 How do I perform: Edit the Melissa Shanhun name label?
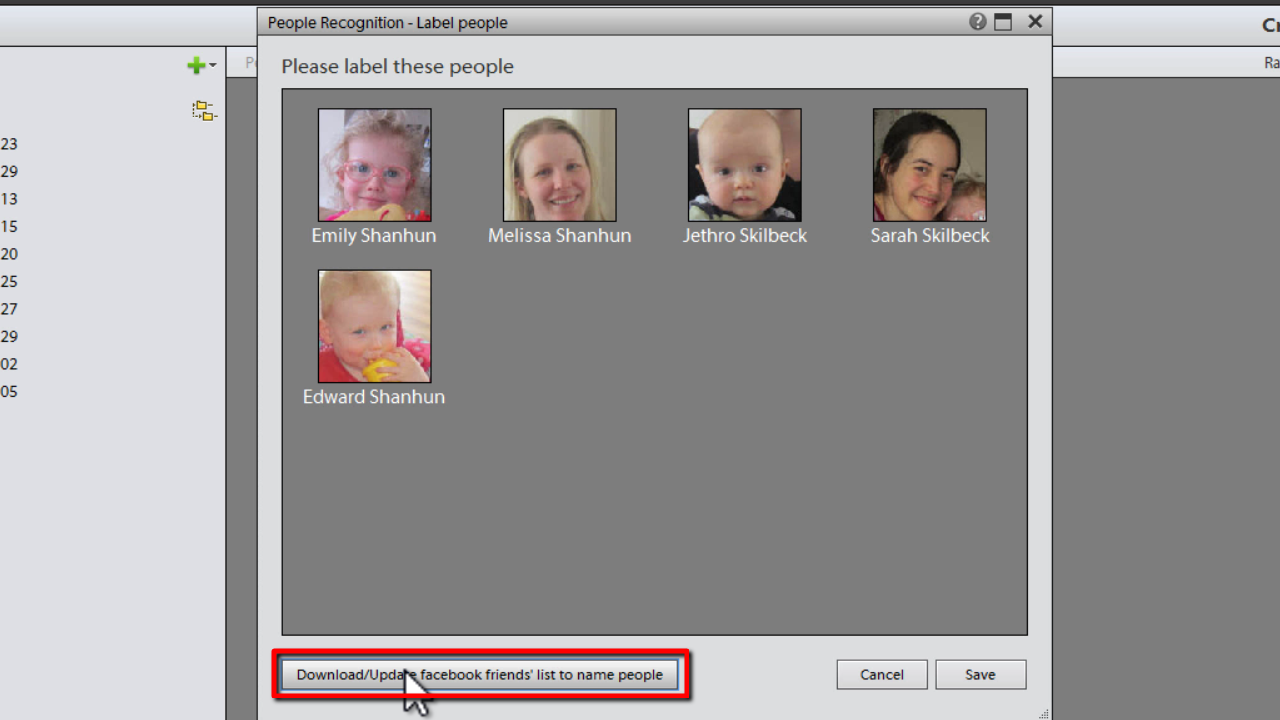[x=560, y=236]
